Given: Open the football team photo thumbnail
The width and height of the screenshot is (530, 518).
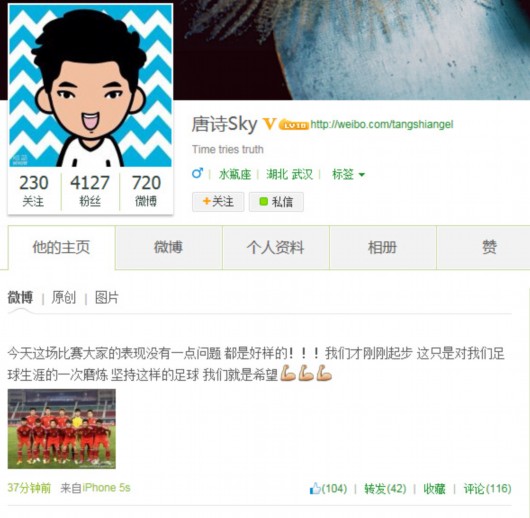Looking at the screenshot, I should (62, 429).
